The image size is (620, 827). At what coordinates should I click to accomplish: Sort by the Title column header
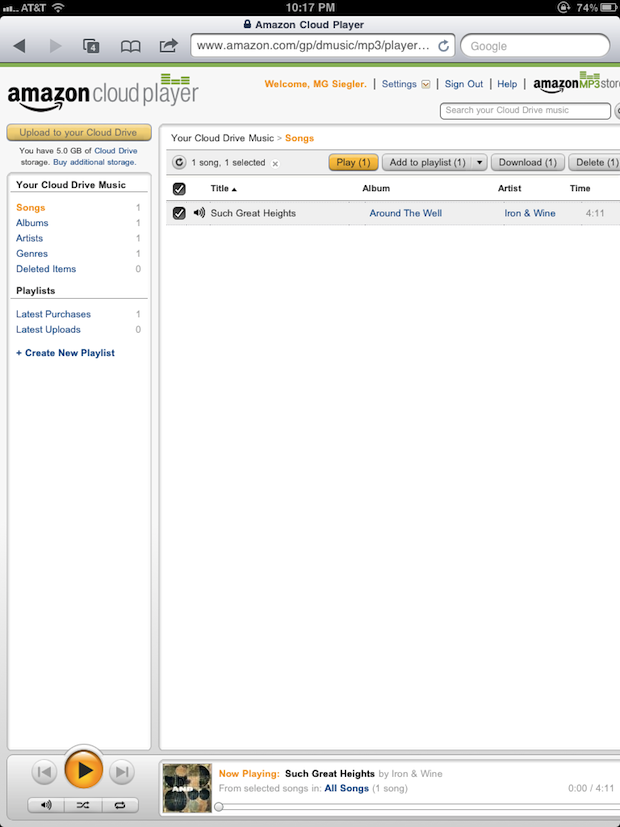pos(224,188)
